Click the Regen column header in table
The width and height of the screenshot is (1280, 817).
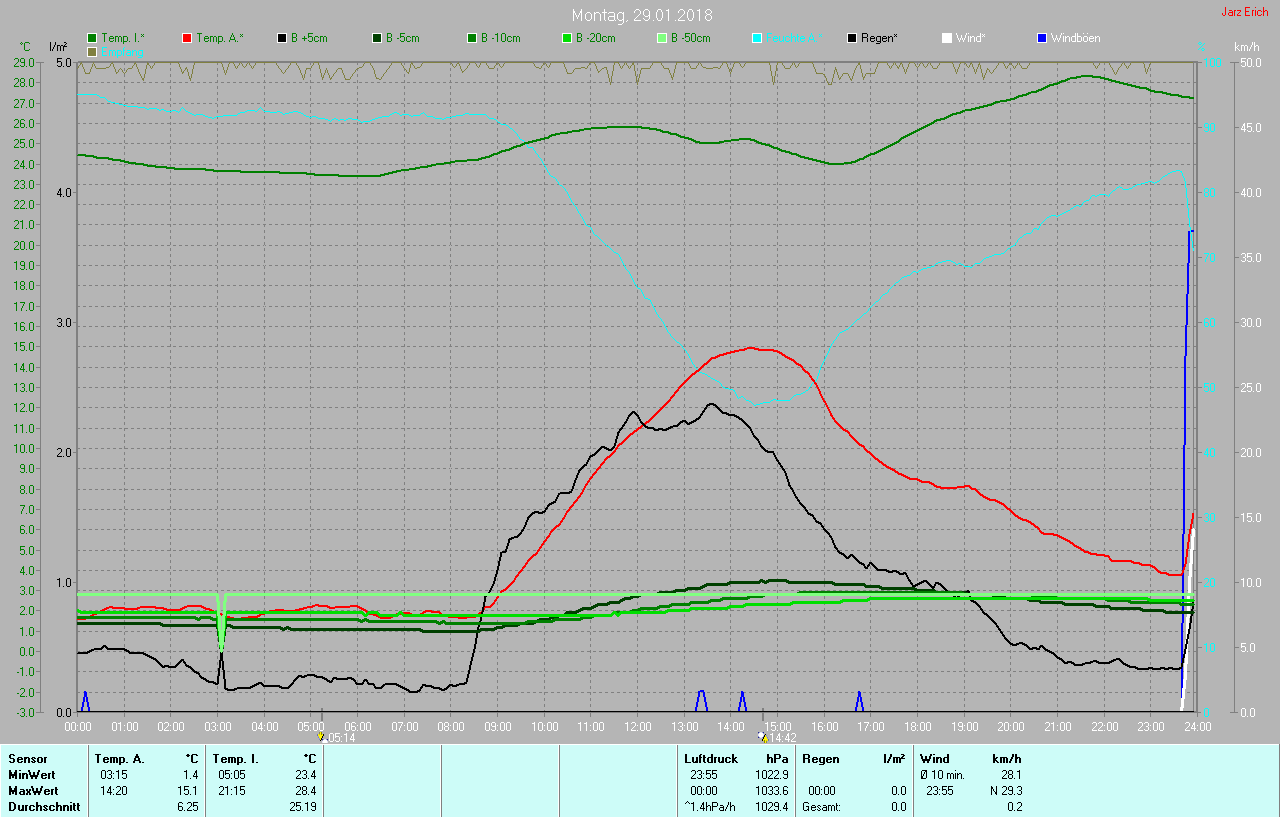[821, 759]
